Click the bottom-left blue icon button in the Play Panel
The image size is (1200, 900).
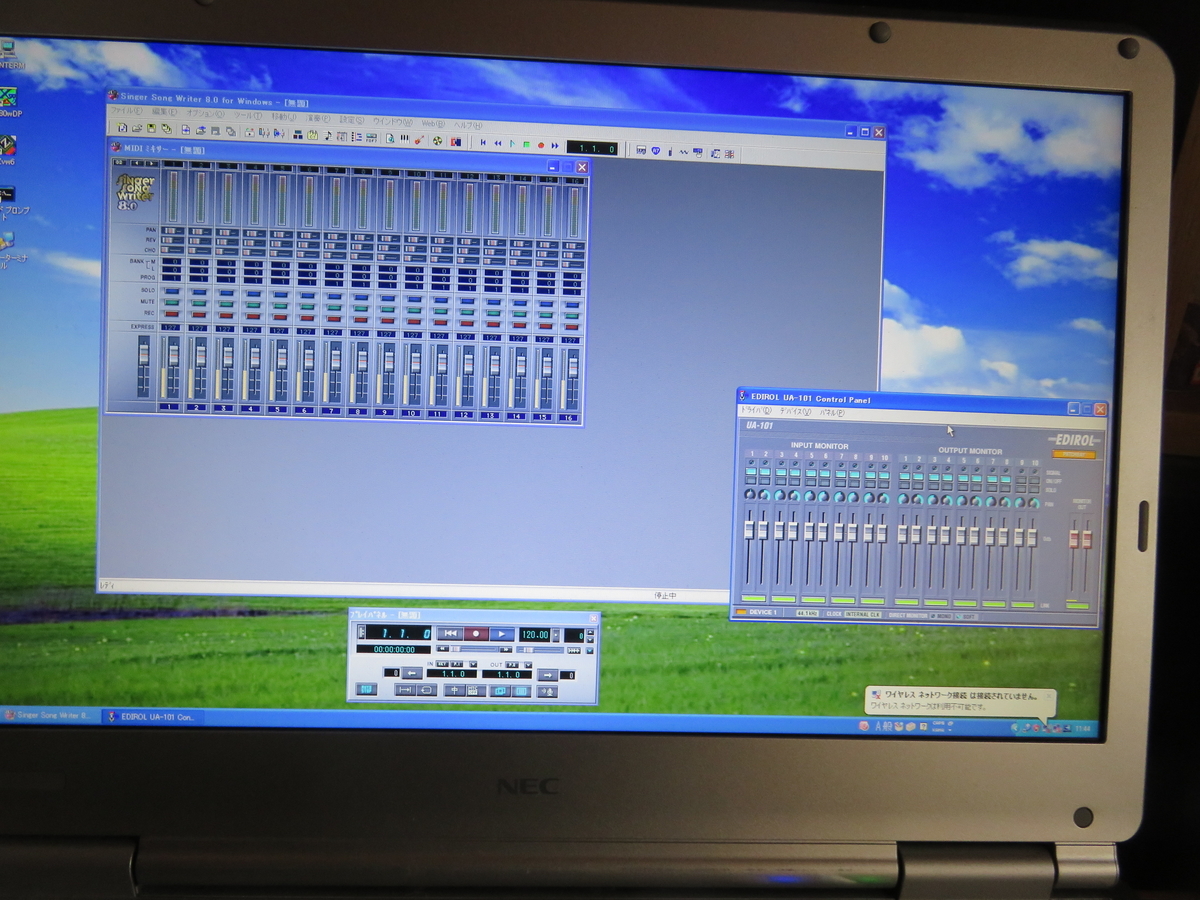pyautogui.click(x=367, y=689)
